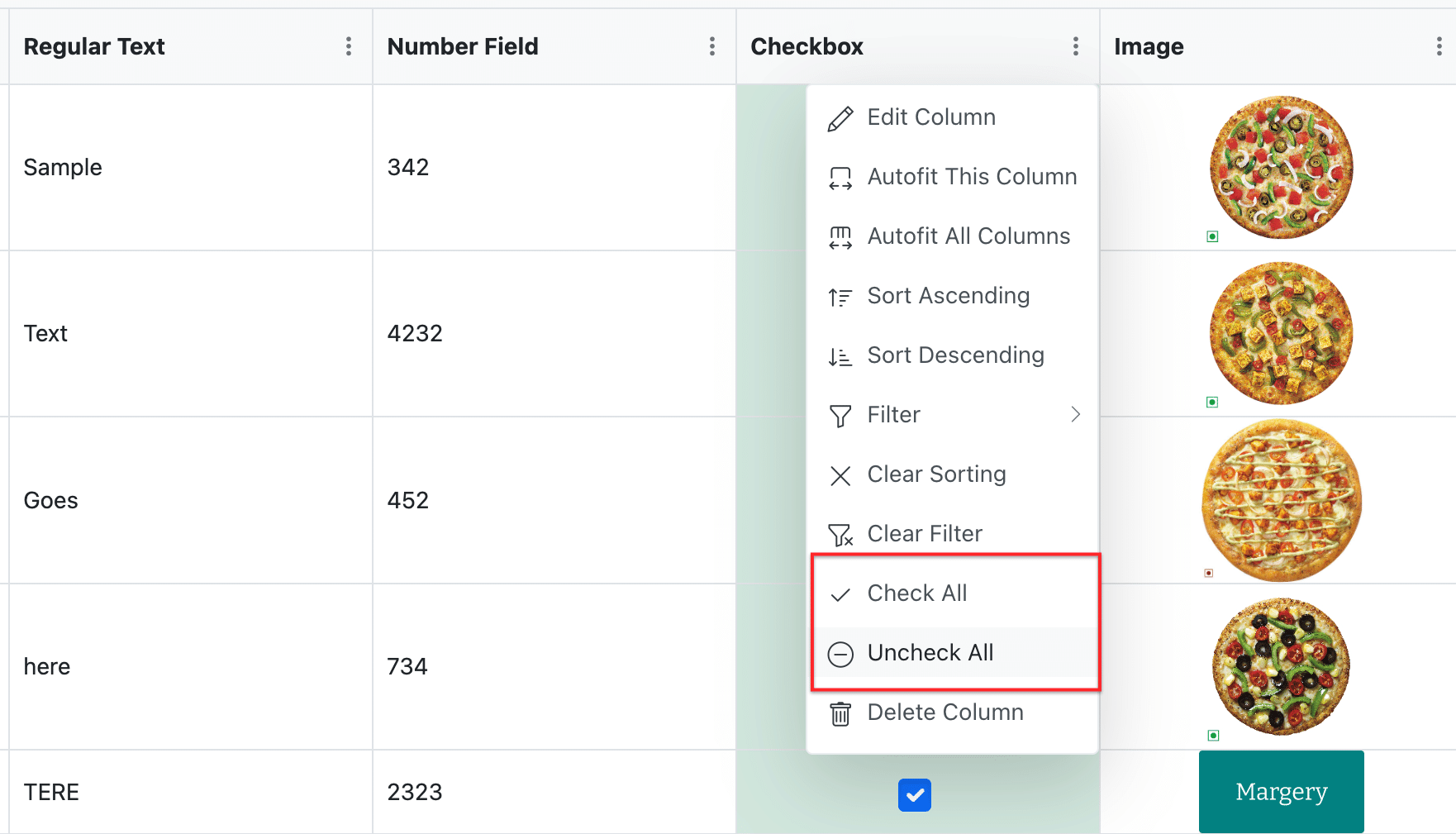Expand the Filter submenu chevron
The image size is (1456, 834).
click(1074, 414)
